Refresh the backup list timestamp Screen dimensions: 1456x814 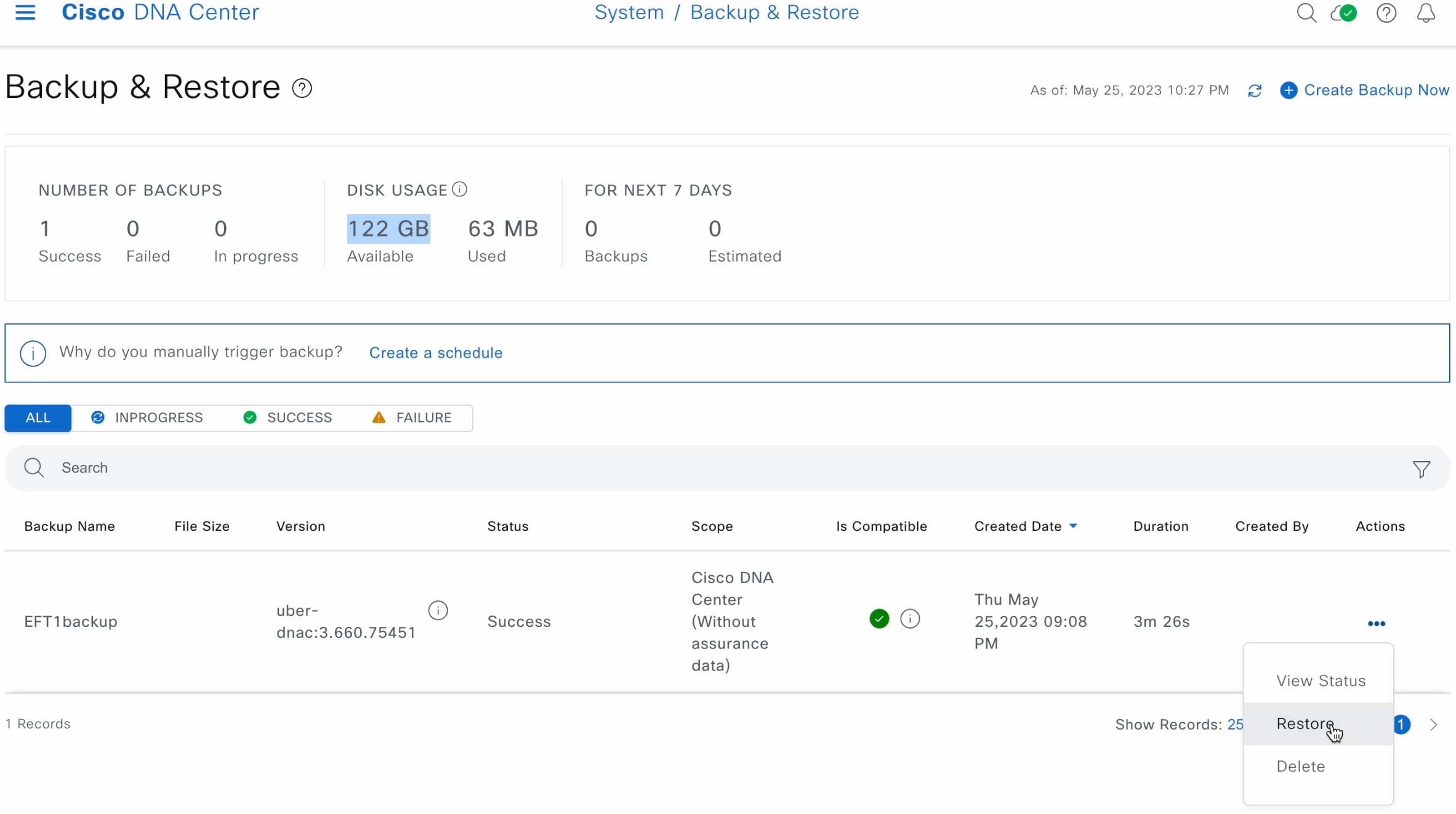click(1255, 91)
